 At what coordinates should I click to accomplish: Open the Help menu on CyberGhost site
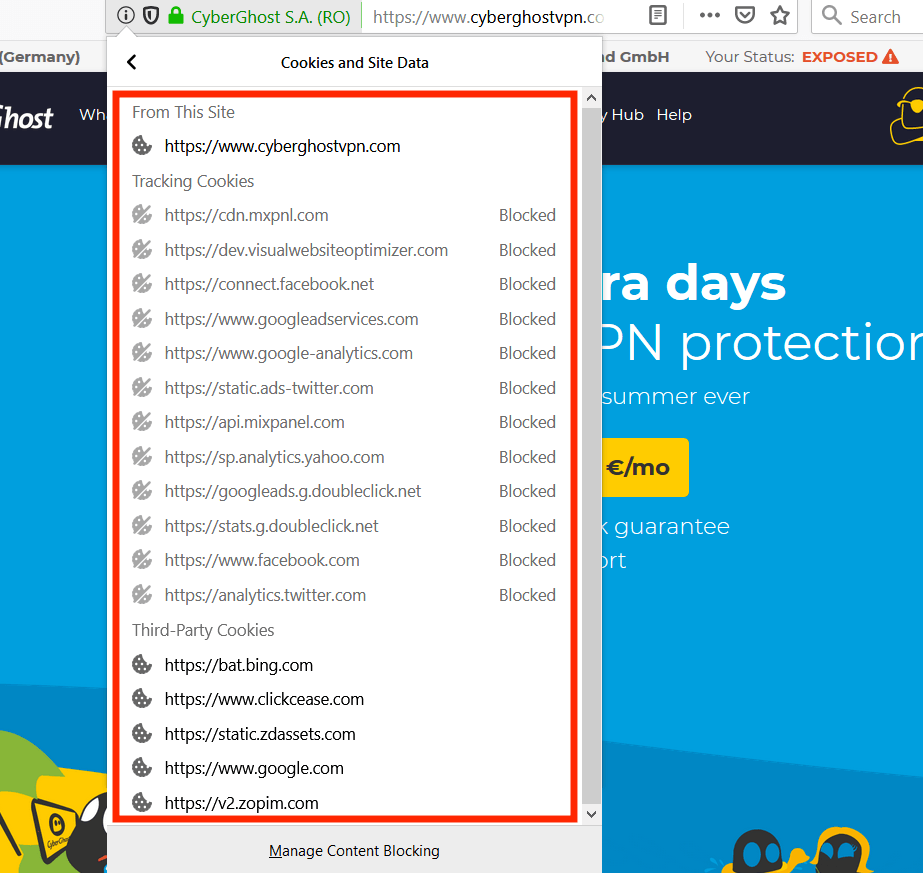pos(674,115)
